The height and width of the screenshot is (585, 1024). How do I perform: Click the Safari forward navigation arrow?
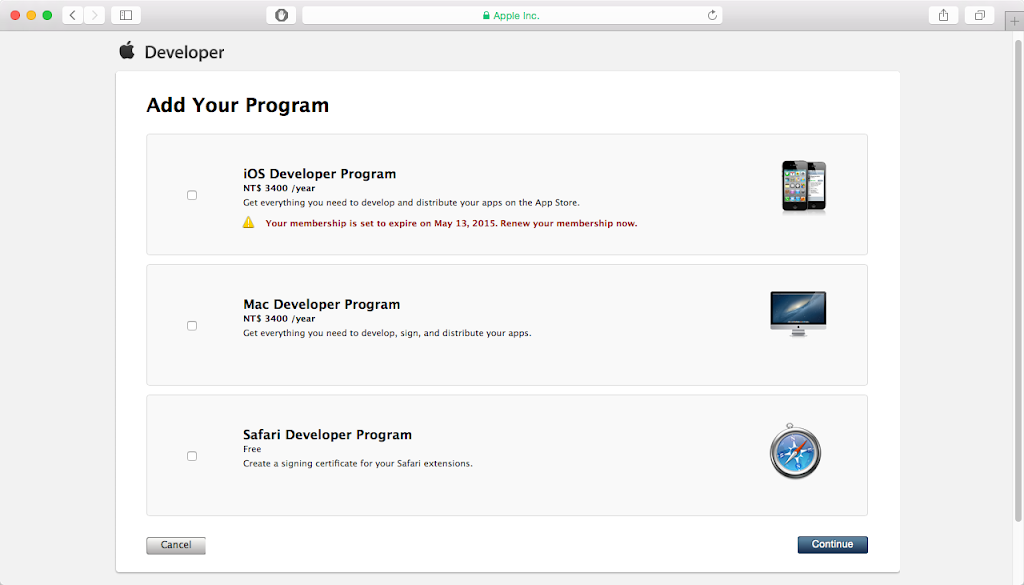94,15
